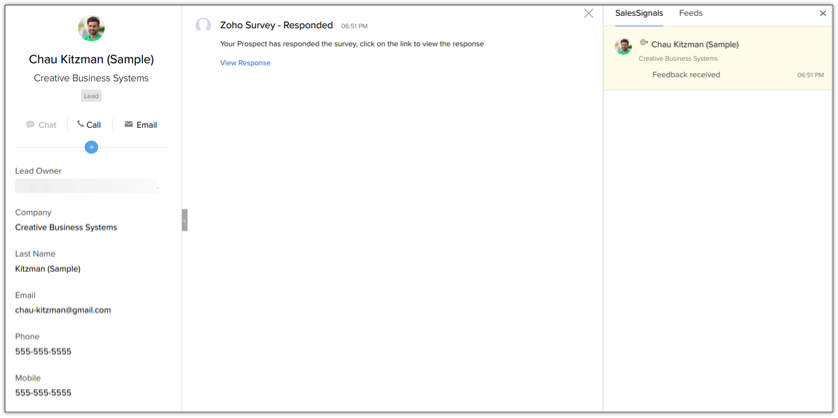
Task: Open the View Response link
Action: (245, 63)
